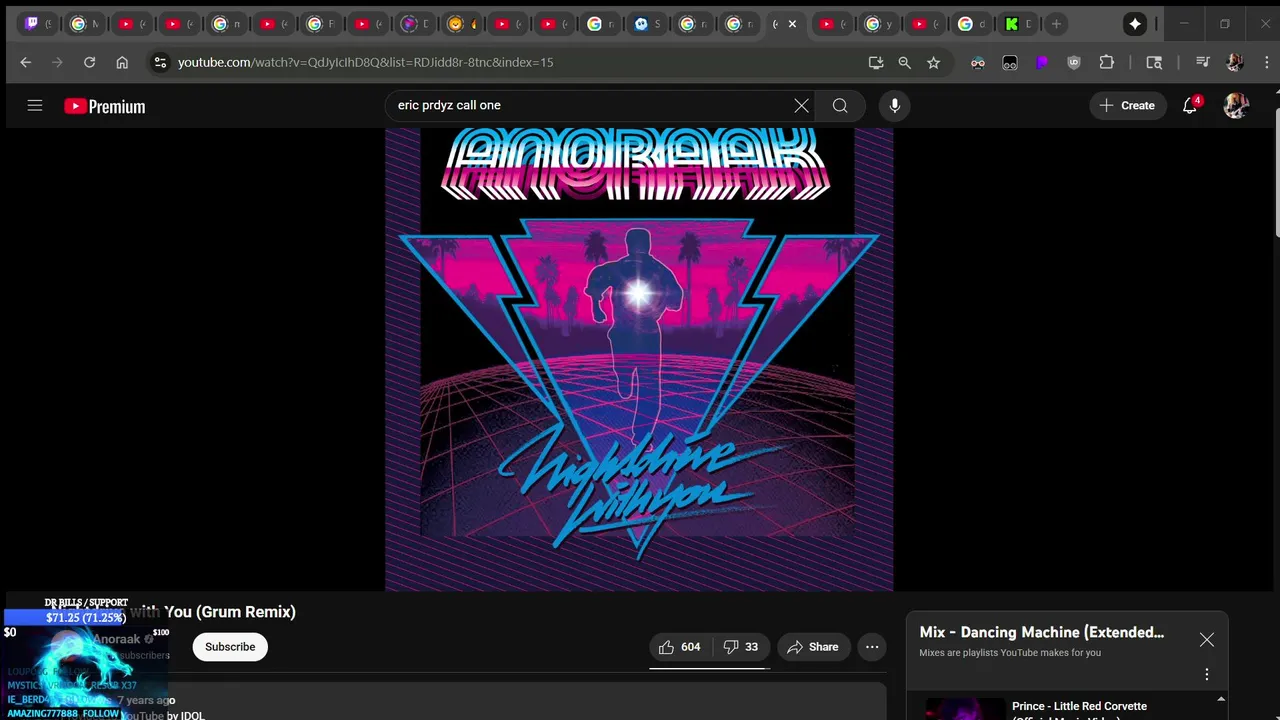The height and width of the screenshot is (720, 1280).
Task: Run search with the magnifier button
Action: click(x=840, y=105)
